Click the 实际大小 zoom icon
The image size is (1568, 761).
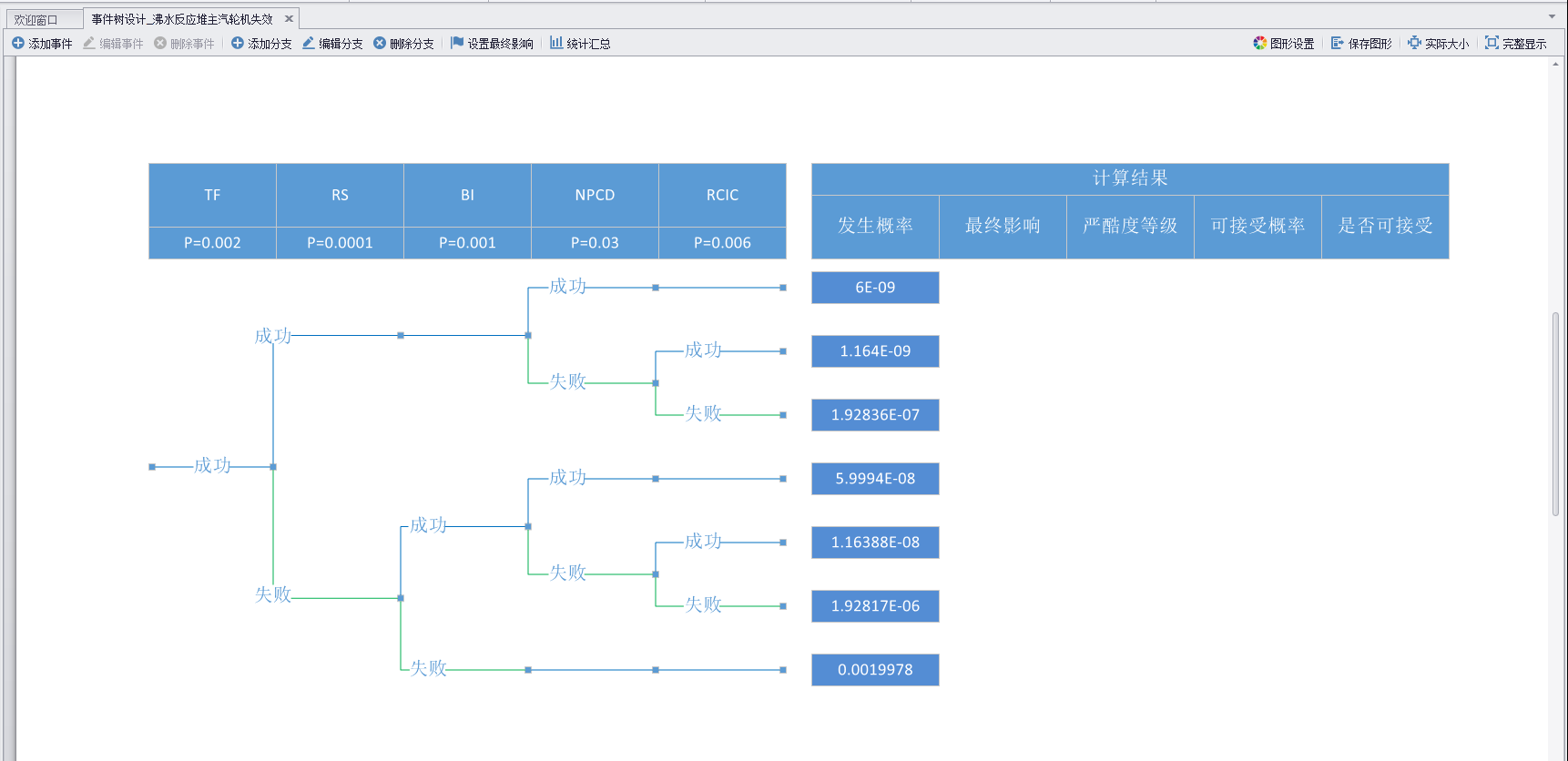coord(1414,43)
